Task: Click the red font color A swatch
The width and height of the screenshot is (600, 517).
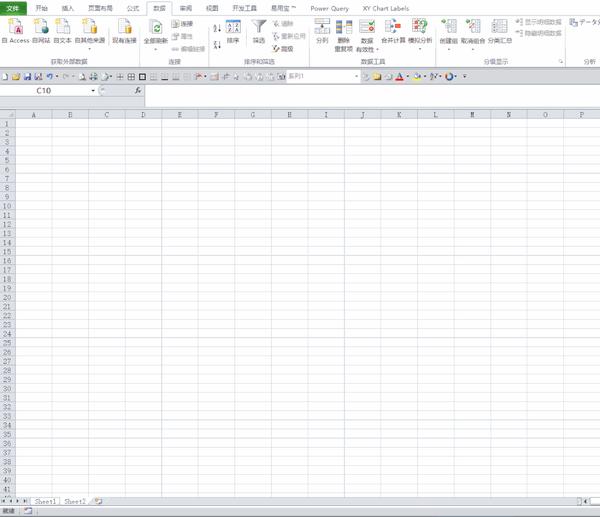Action: click(x=399, y=77)
